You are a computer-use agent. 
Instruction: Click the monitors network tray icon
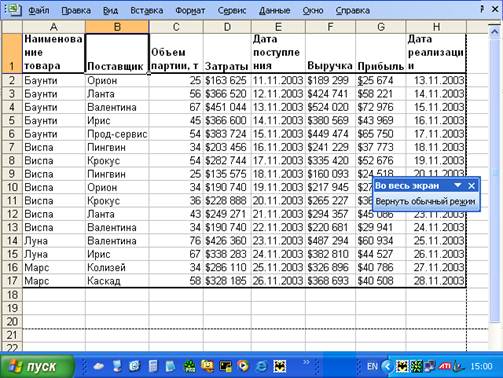pos(430,367)
